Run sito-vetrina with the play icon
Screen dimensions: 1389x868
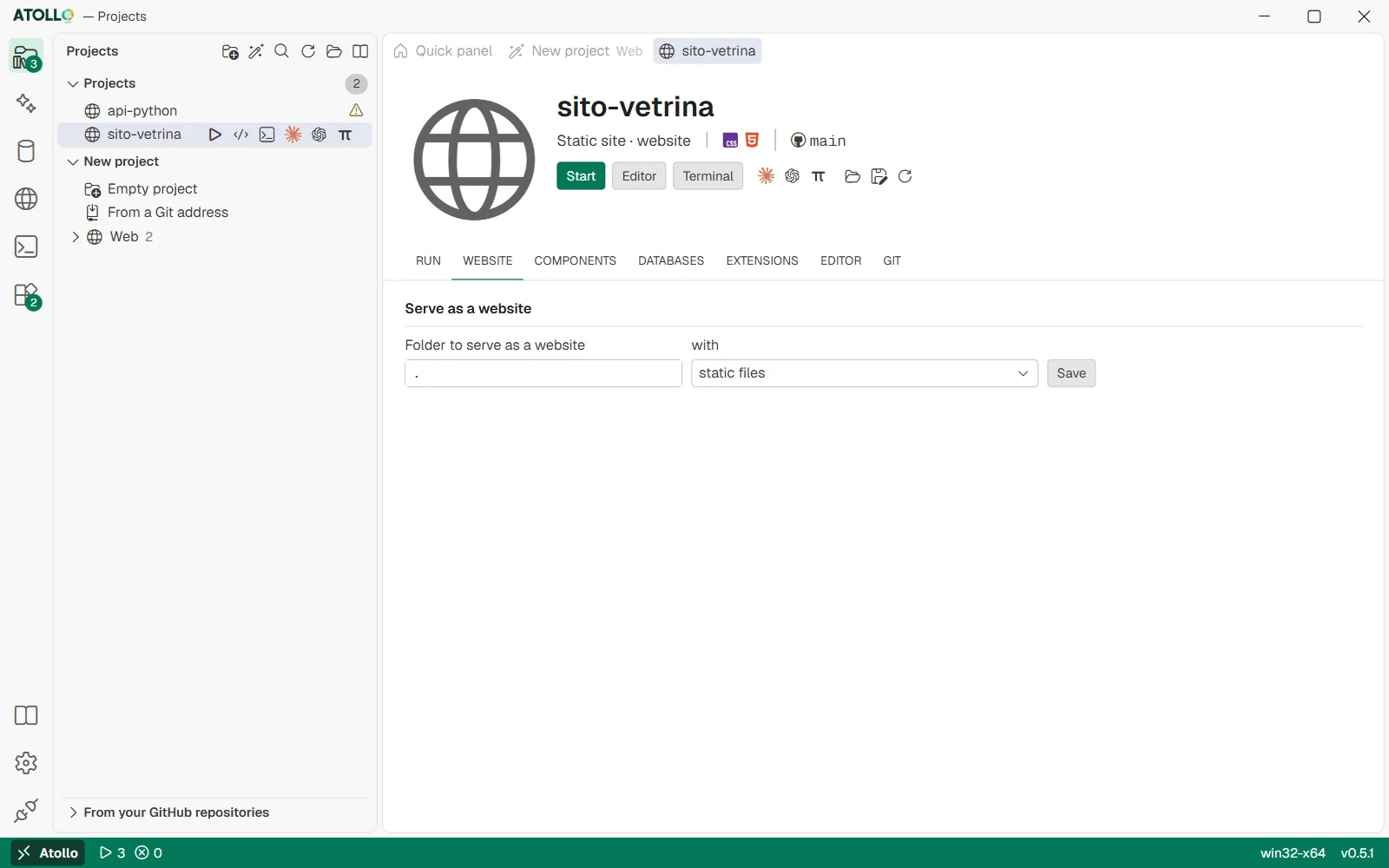click(214, 135)
